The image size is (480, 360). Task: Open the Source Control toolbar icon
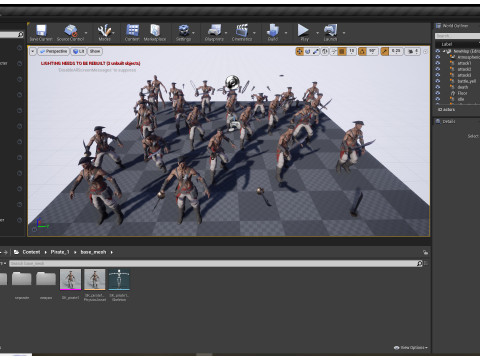pyautogui.click(x=70, y=30)
